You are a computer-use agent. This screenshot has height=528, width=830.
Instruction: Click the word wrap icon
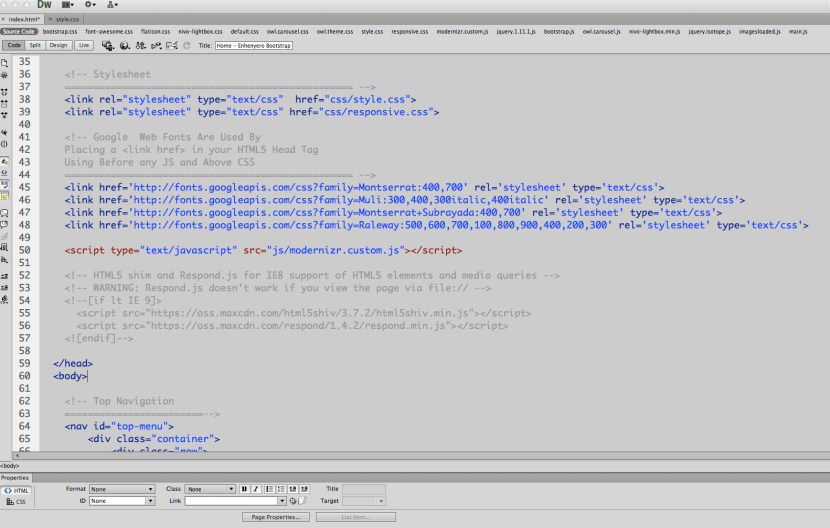(4, 185)
